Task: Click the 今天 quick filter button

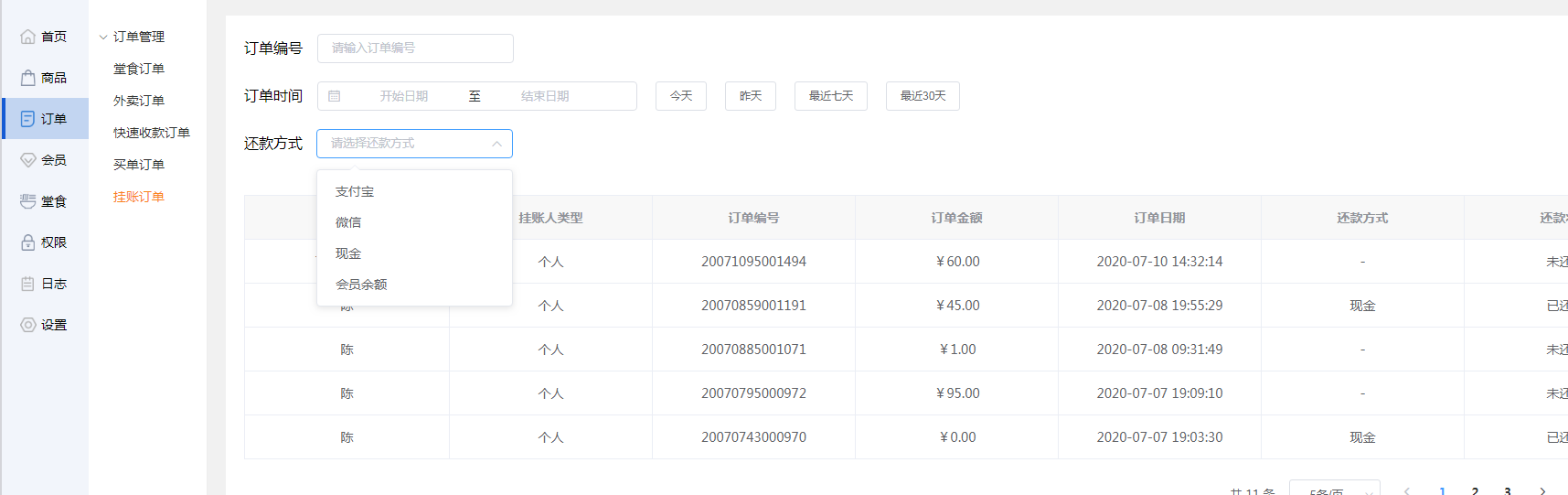Action: pyautogui.click(x=681, y=96)
